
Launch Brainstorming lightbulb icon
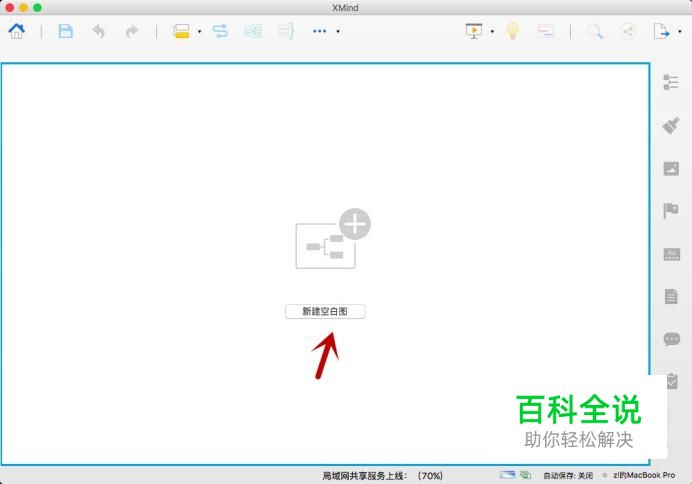point(512,31)
